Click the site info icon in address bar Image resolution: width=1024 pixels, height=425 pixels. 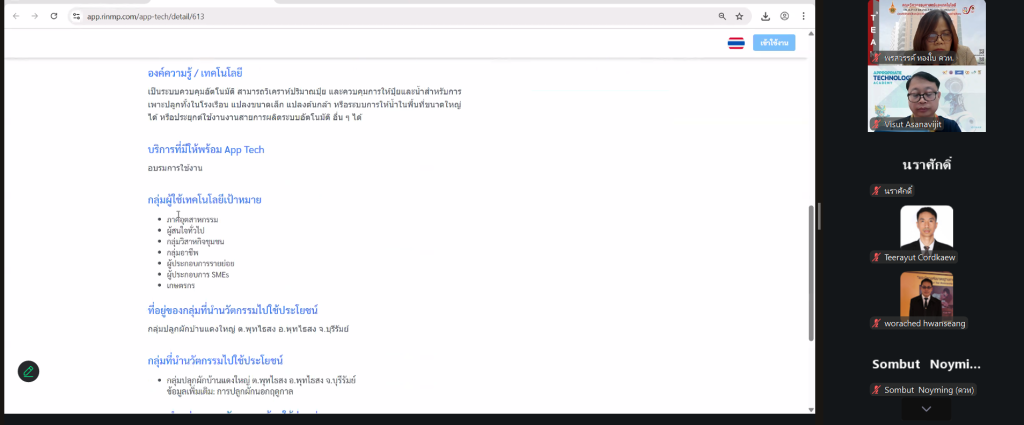(x=77, y=17)
